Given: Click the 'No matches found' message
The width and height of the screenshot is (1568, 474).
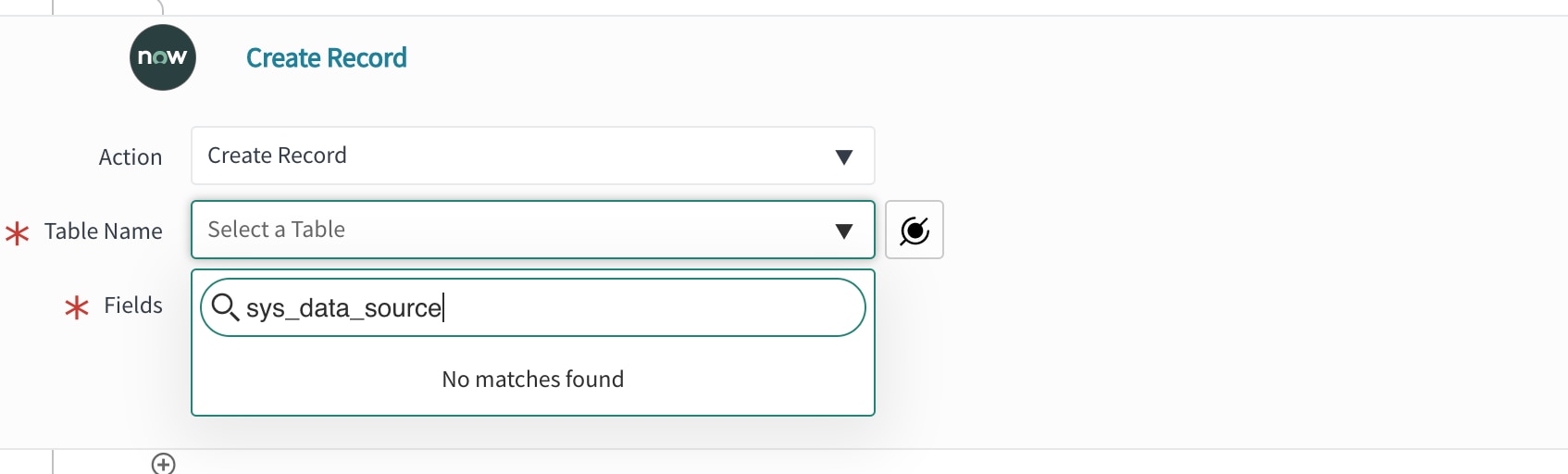Looking at the screenshot, I should click(x=532, y=379).
